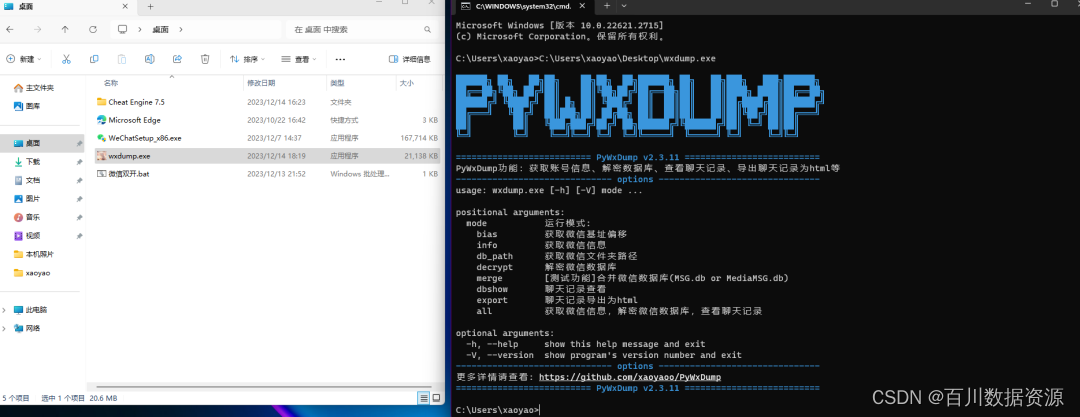Click the monitor icon in address bar
Screen dimensions: 1080x417
coord(123,30)
